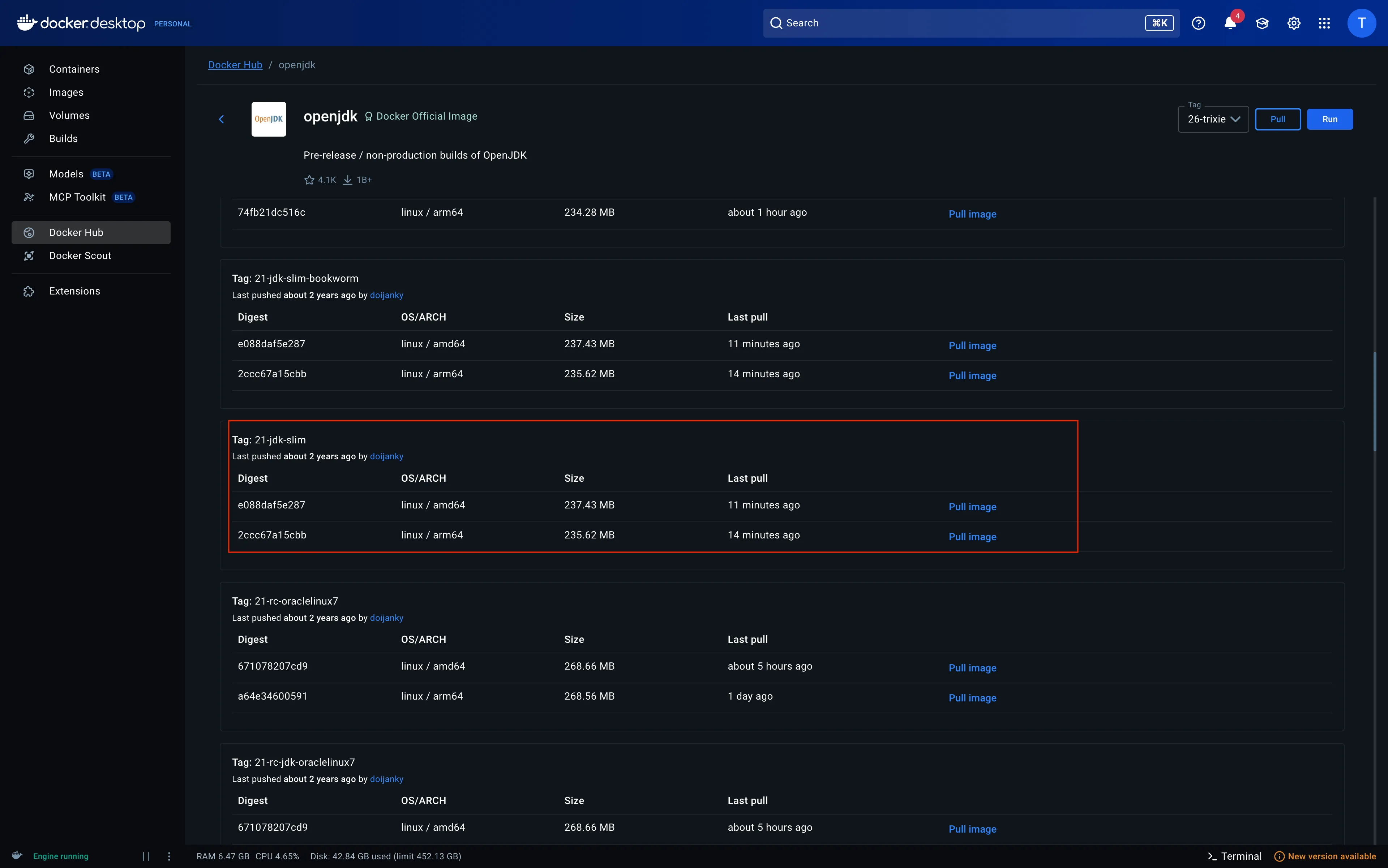Click the Containers sidebar icon
1388x868 pixels.
point(29,69)
